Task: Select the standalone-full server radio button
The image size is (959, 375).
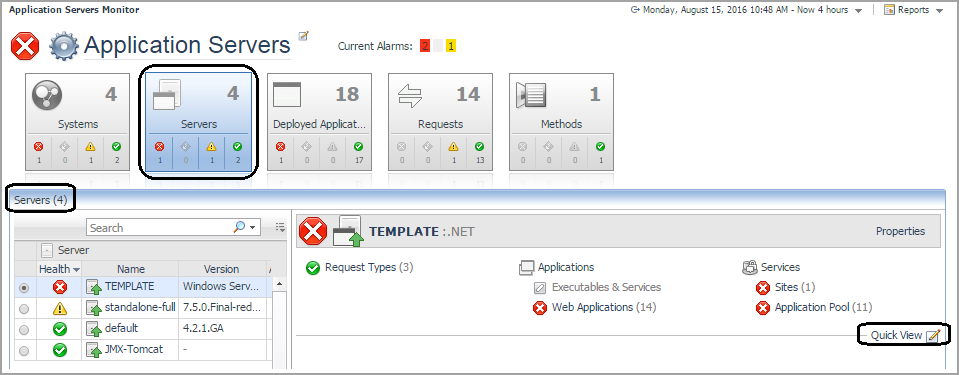Action: (24, 309)
